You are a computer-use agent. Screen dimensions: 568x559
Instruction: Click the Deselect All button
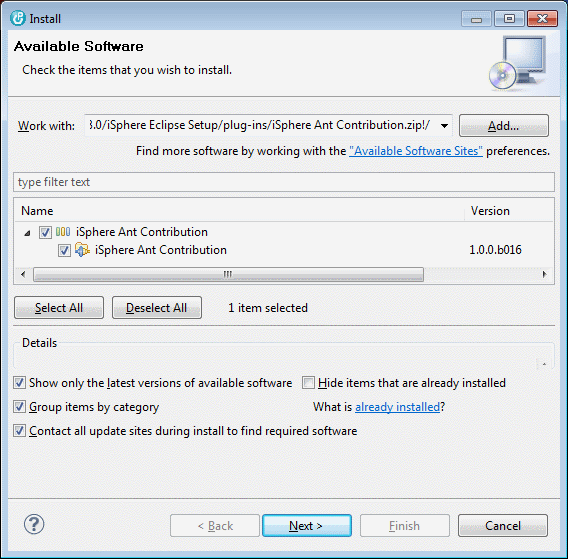pyautogui.click(x=157, y=308)
